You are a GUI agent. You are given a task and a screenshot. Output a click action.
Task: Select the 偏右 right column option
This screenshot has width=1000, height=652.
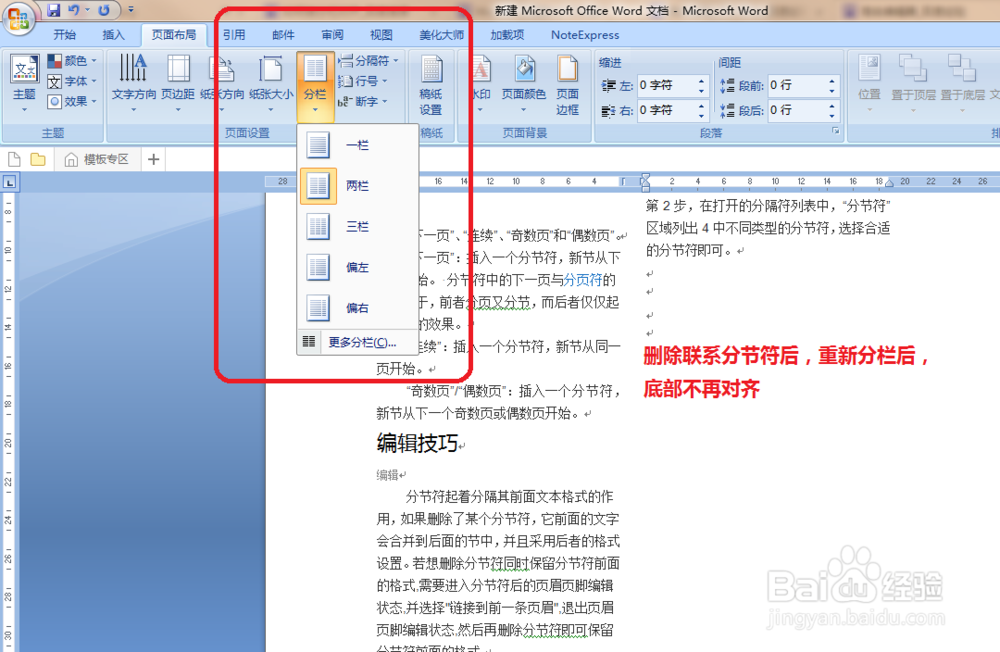point(357,308)
